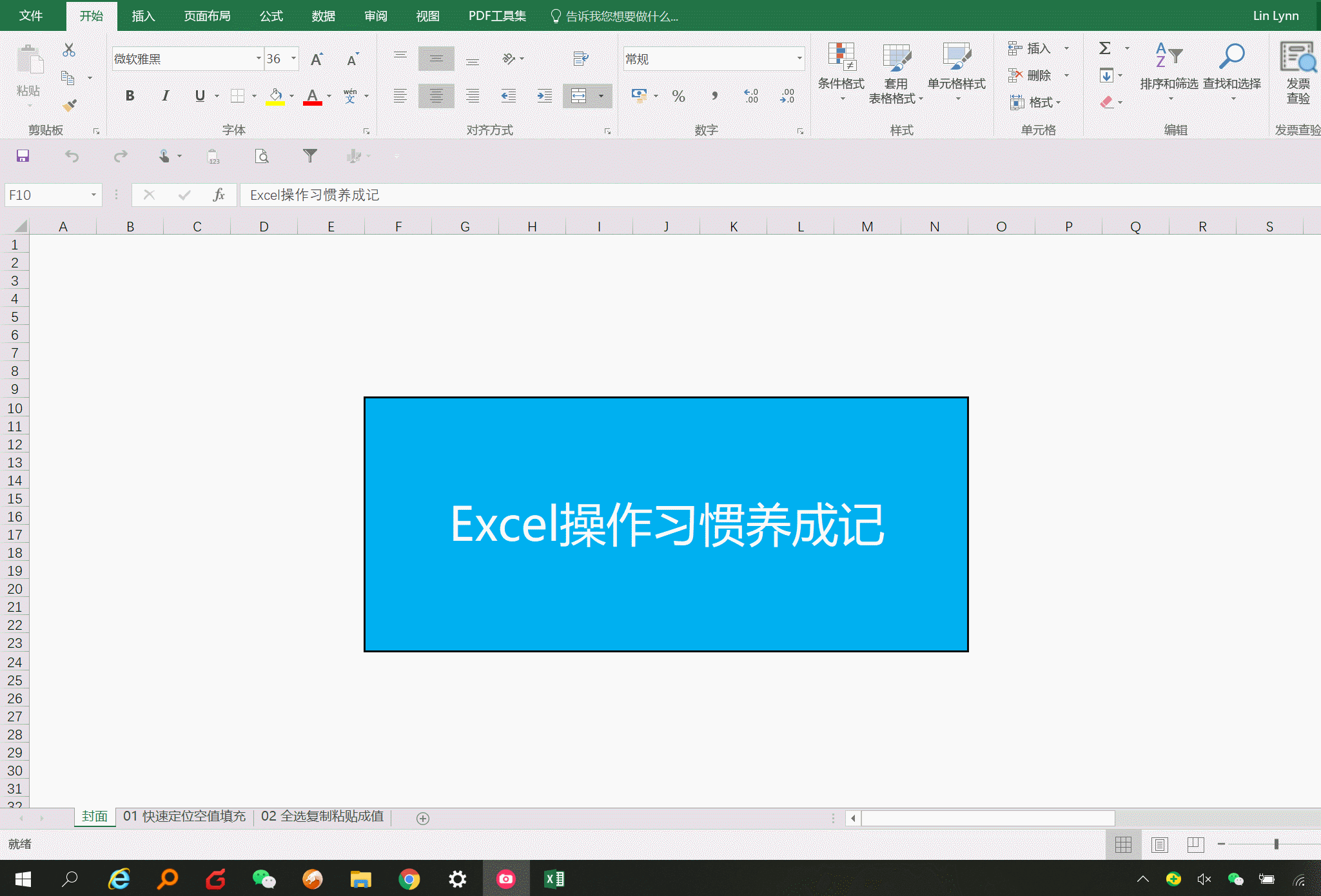1321x896 pixels.
Task: Expand the merge cells dropdown arrow
Action: coord(602,96)
